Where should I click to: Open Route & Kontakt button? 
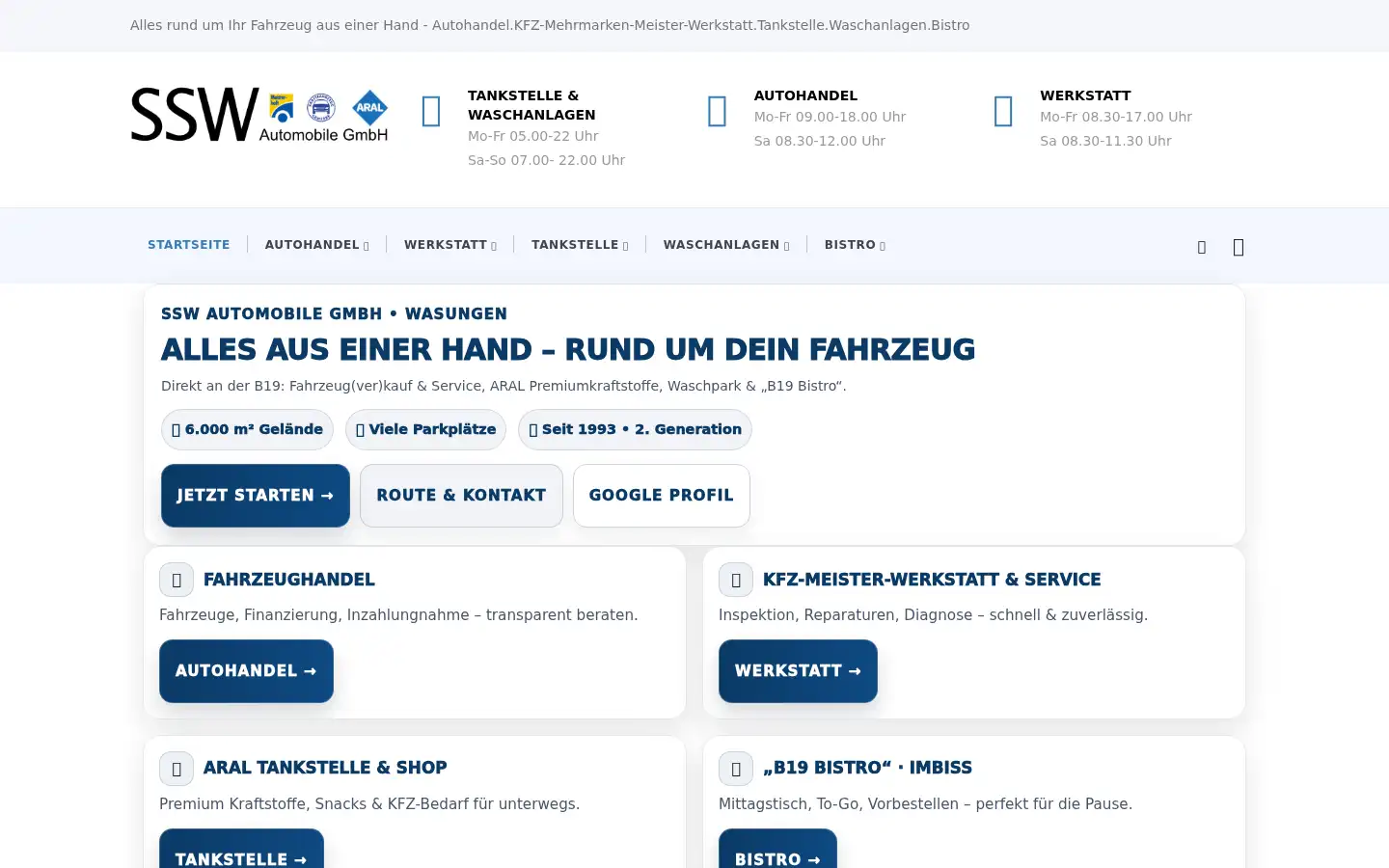(461, 496)
